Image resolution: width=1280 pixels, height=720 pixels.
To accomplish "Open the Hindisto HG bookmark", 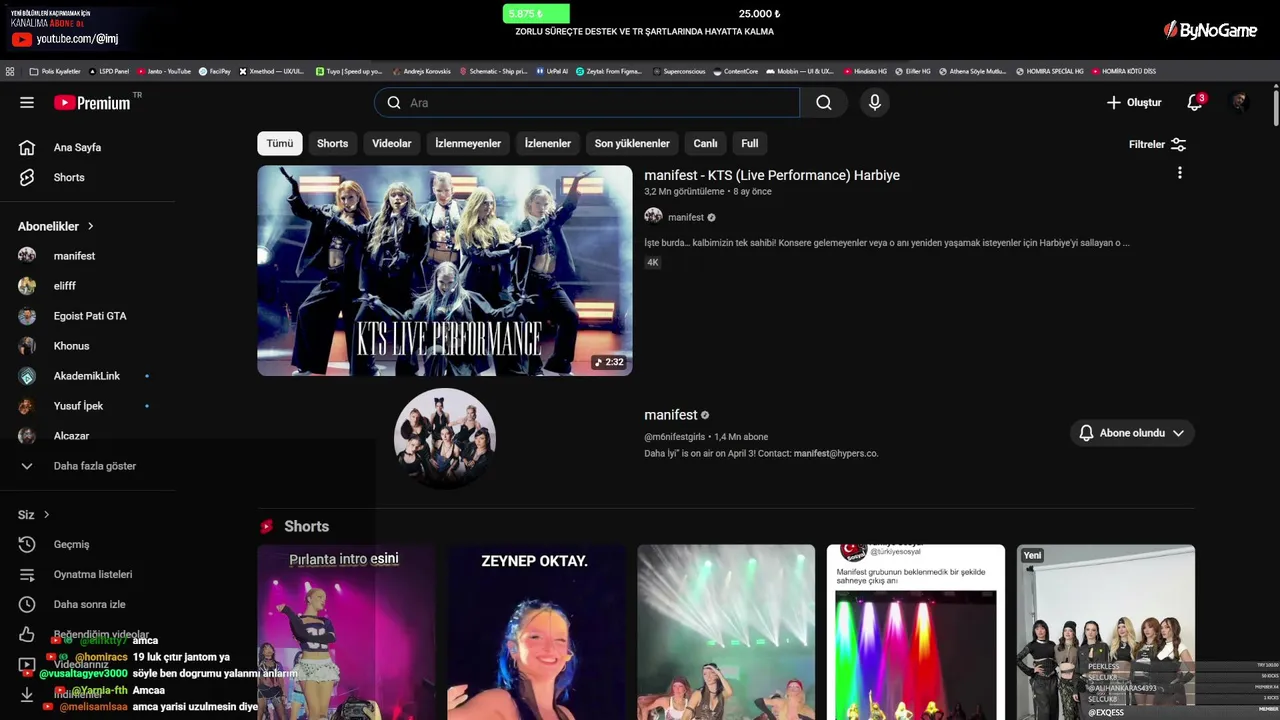I will click(866, 72).
